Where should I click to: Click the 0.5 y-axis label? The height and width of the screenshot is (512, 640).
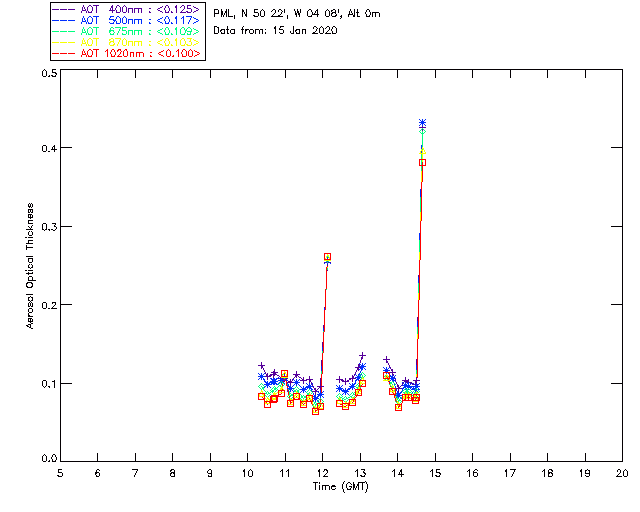point(49,73)
